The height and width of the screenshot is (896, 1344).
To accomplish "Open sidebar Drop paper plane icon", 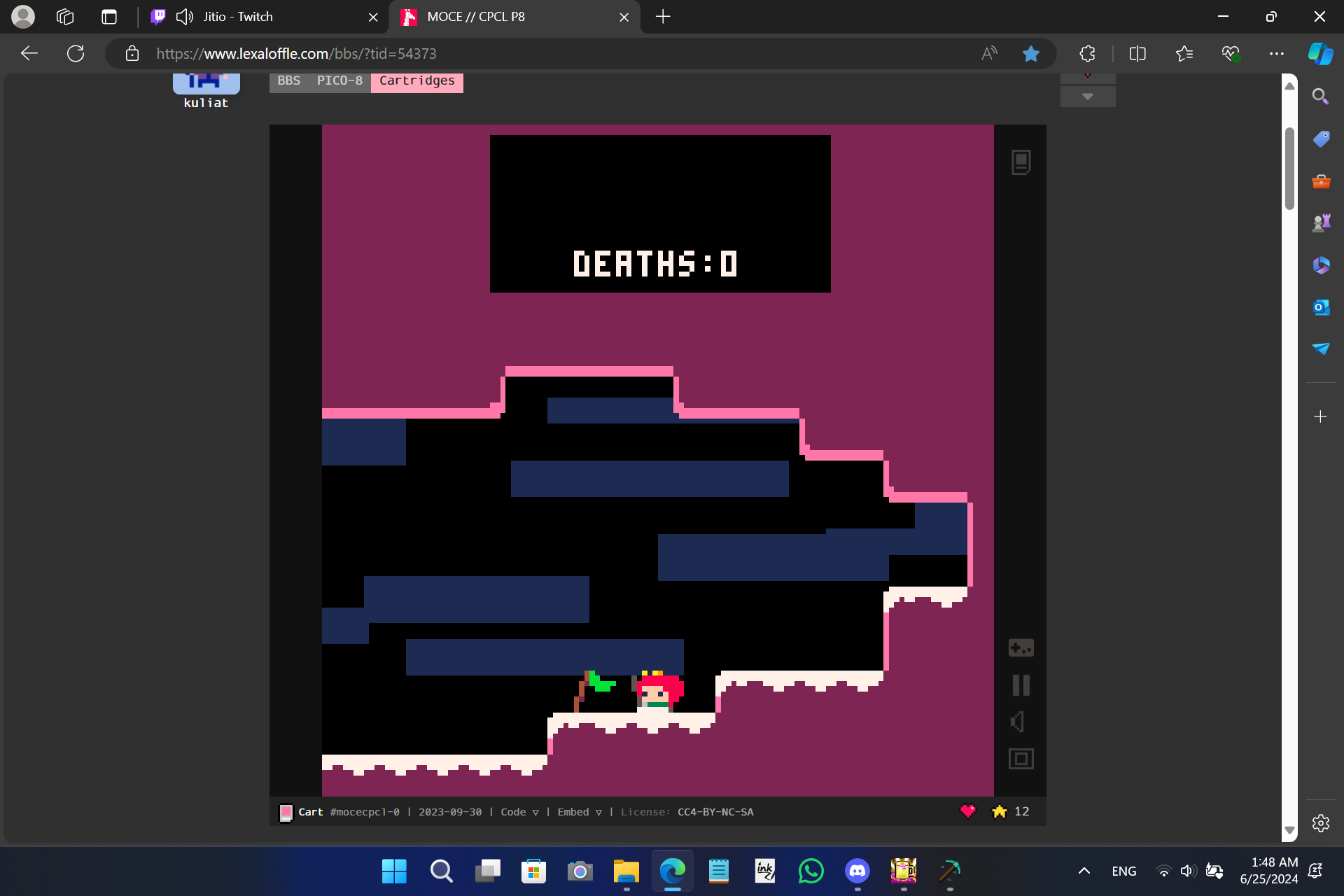I will [x=1320, y=349].
